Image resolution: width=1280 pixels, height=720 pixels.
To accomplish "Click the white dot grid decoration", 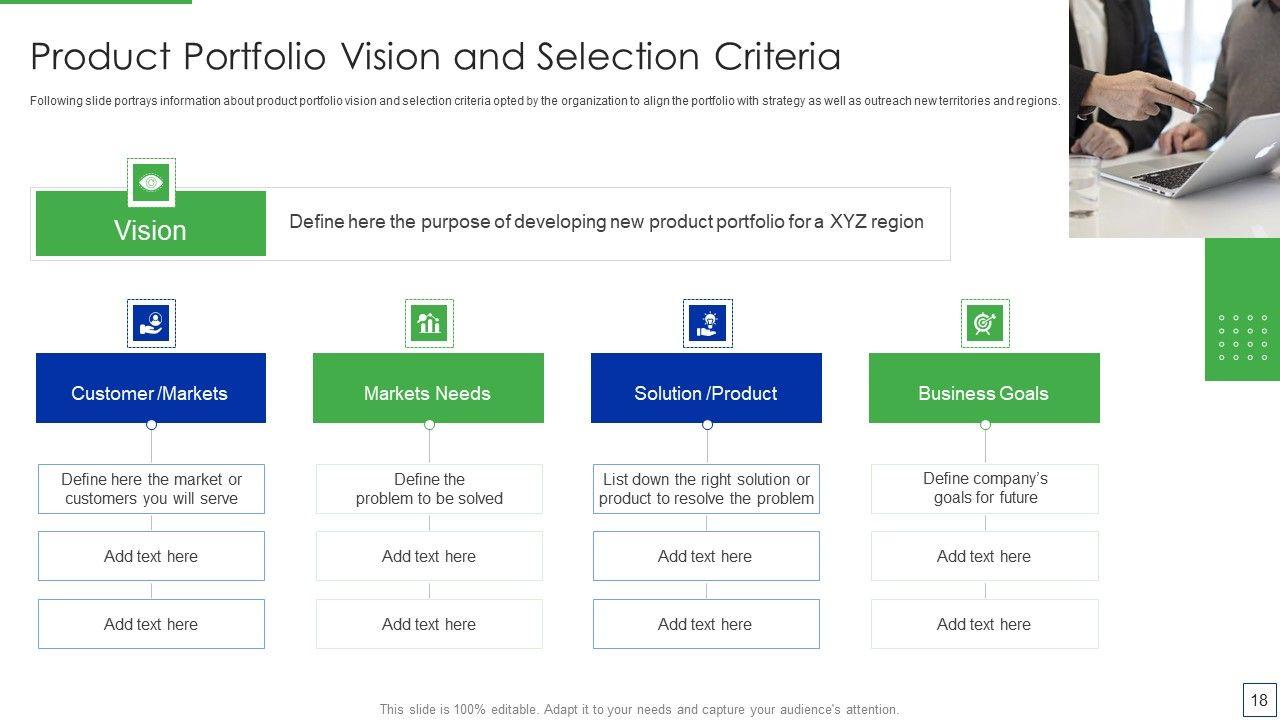I will pyautogui.click(x=1242, y=337).
